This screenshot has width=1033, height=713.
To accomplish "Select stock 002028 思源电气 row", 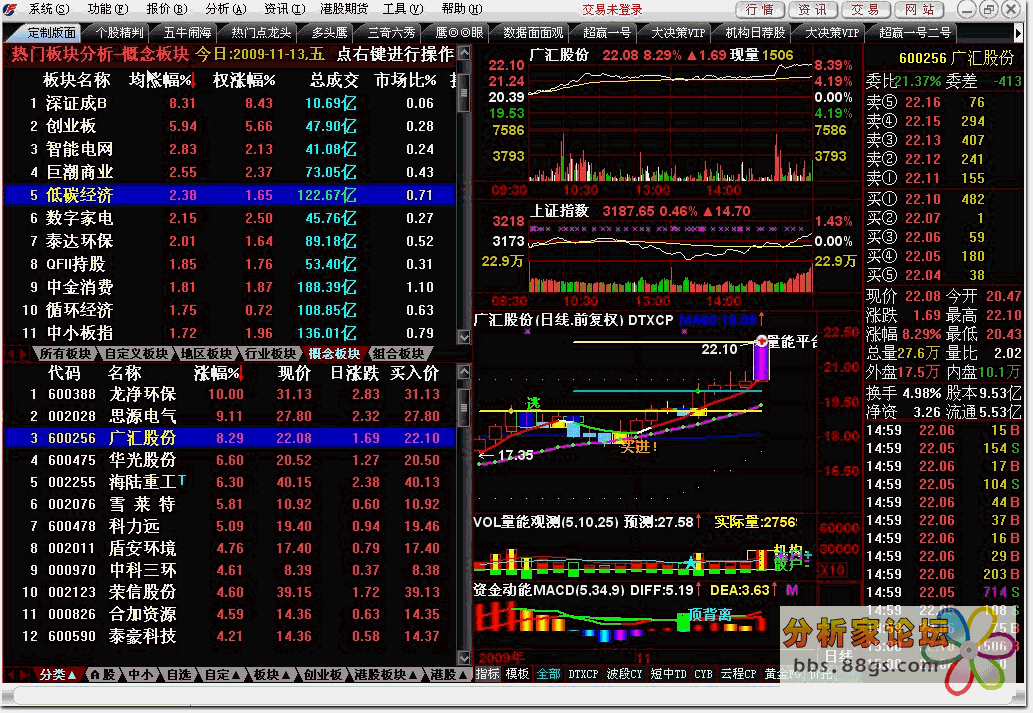I will click(229, 416).
